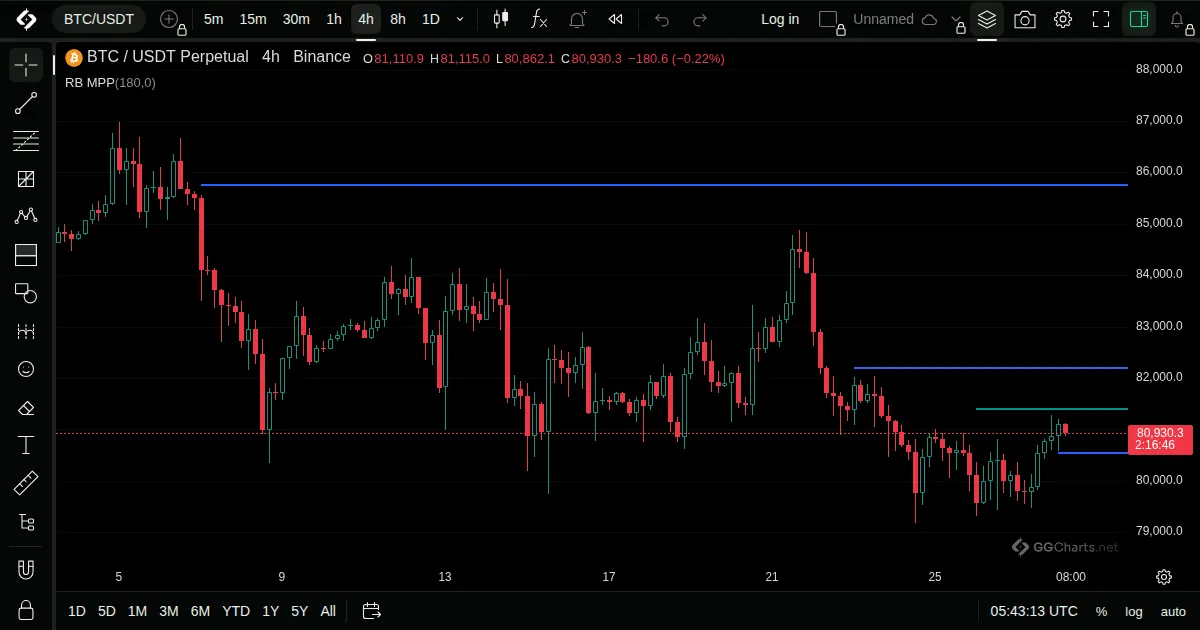Open the emoji sticker tool
The image size is (1200, 630).
pos(26,369)
